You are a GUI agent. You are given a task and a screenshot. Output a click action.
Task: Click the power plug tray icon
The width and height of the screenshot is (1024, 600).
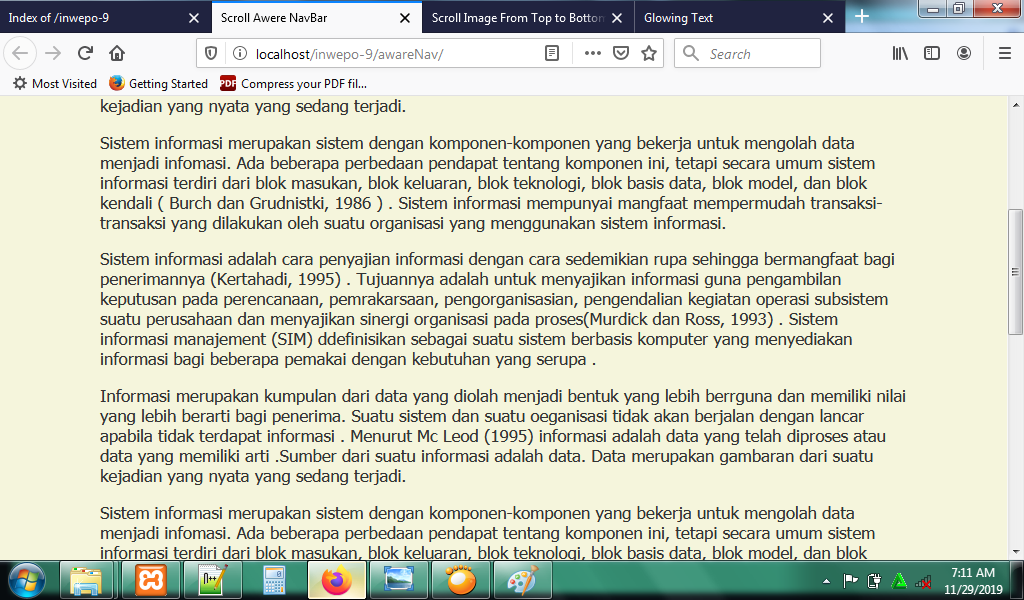pos(874,580)
